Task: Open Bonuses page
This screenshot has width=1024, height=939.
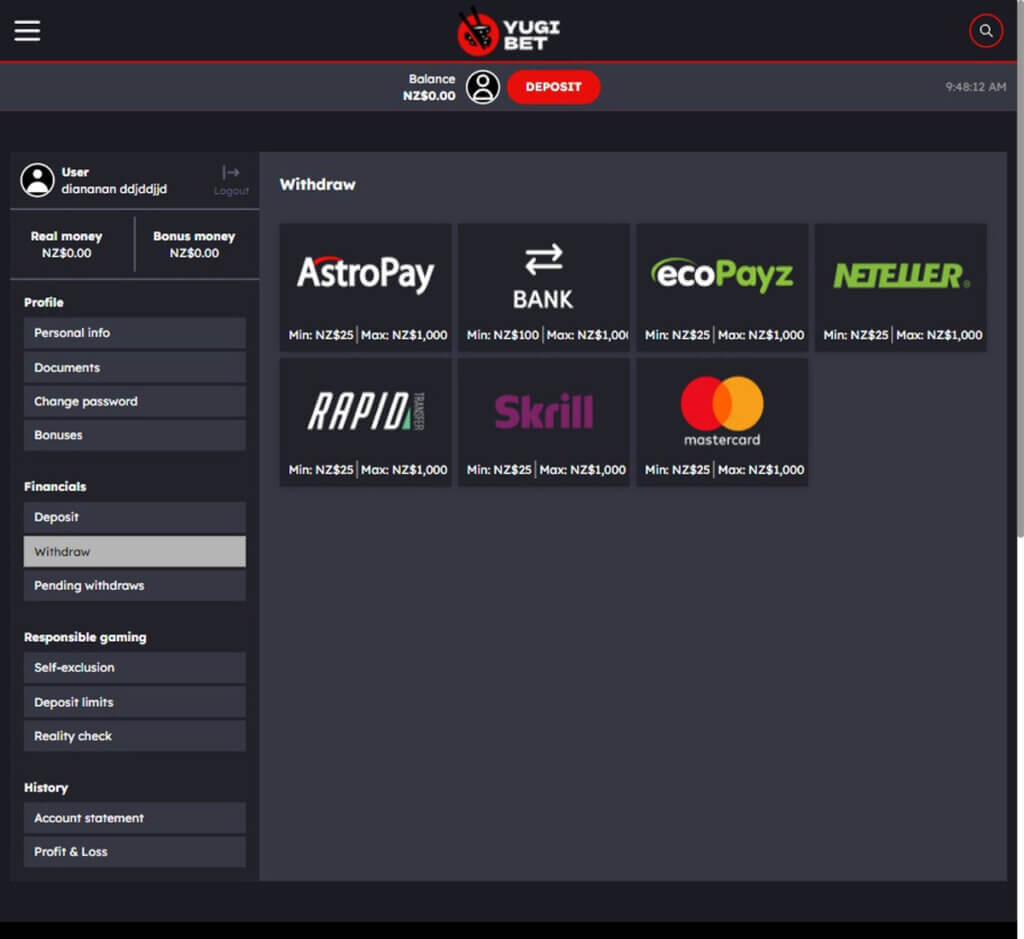Action: tap(135, 436)
